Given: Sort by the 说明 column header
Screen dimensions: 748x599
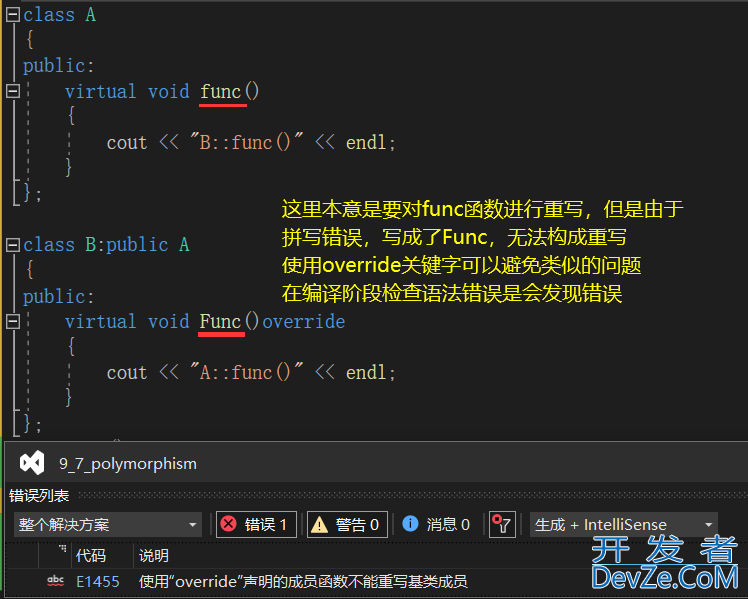Looking at the screenshot, I should pyautogui.click(x=154, y=556).
